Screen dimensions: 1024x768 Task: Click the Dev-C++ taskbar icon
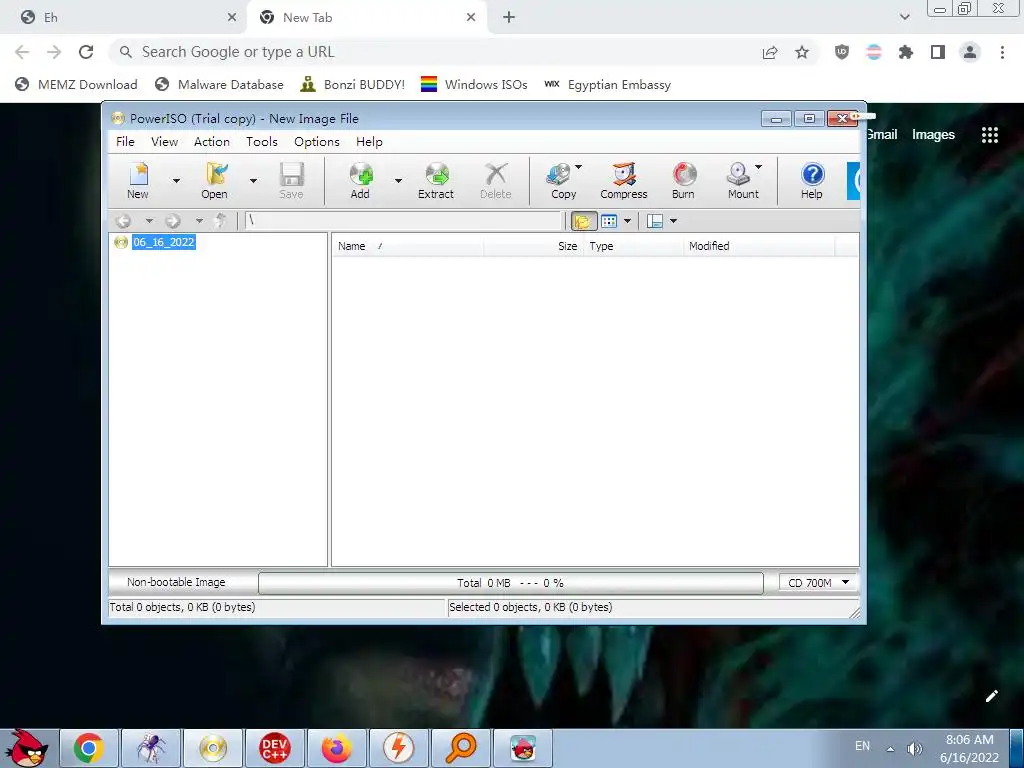click(x=274, y=748)
